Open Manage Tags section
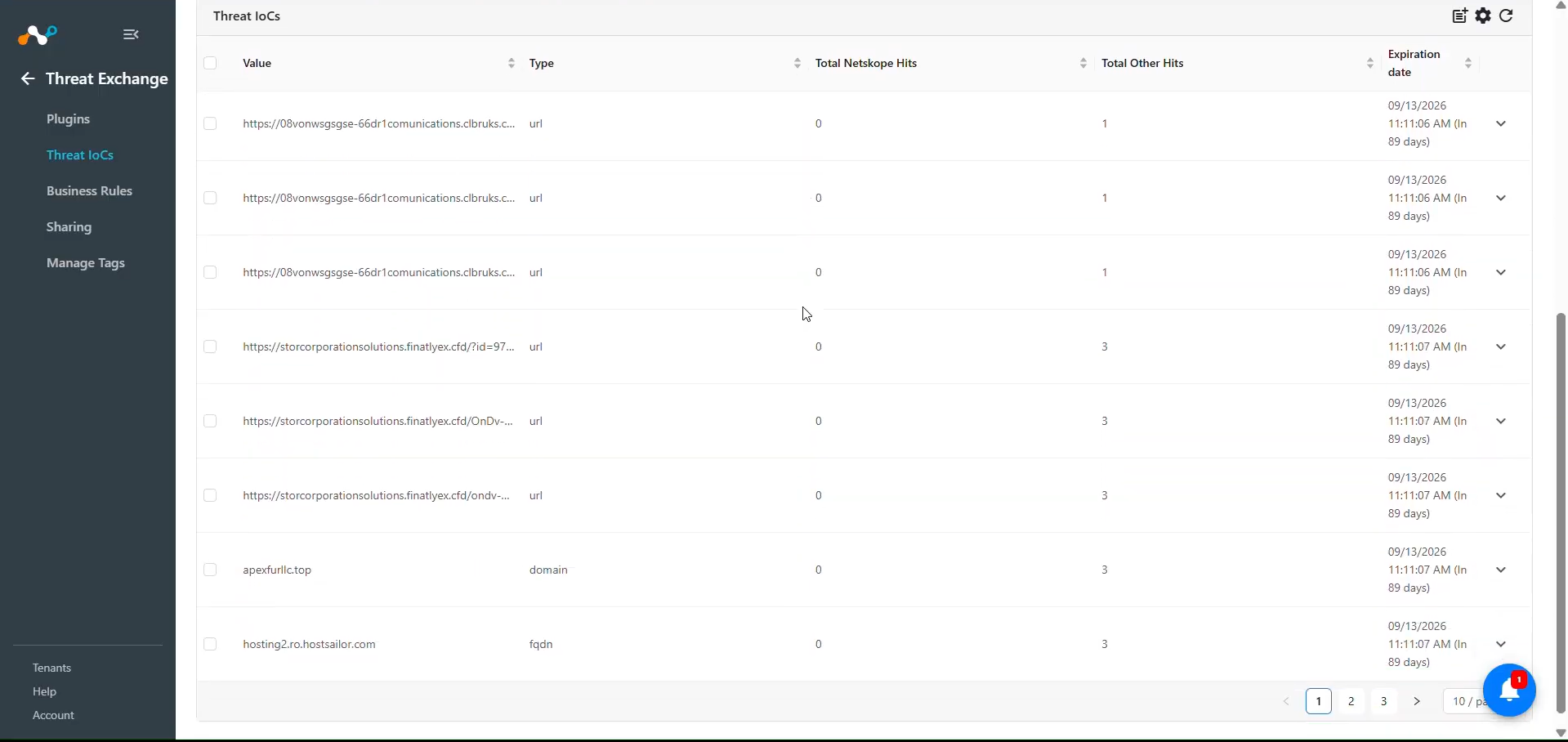This screenshot has width=1568, height=742. click(86, 263)
